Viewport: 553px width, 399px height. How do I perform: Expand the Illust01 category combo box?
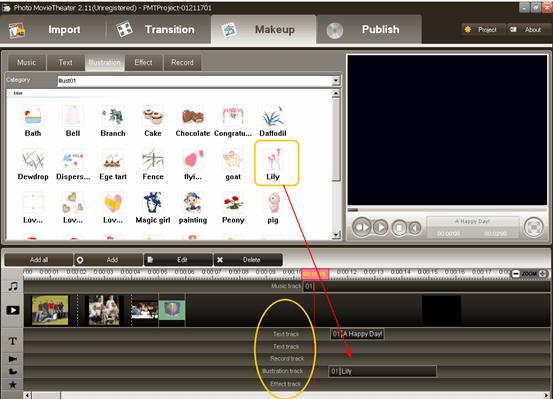[199, 81]
